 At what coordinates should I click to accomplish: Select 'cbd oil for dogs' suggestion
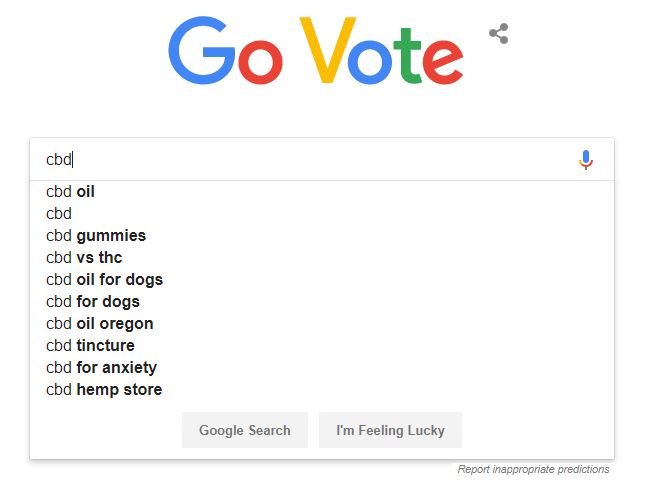click(x=322, y=279)
